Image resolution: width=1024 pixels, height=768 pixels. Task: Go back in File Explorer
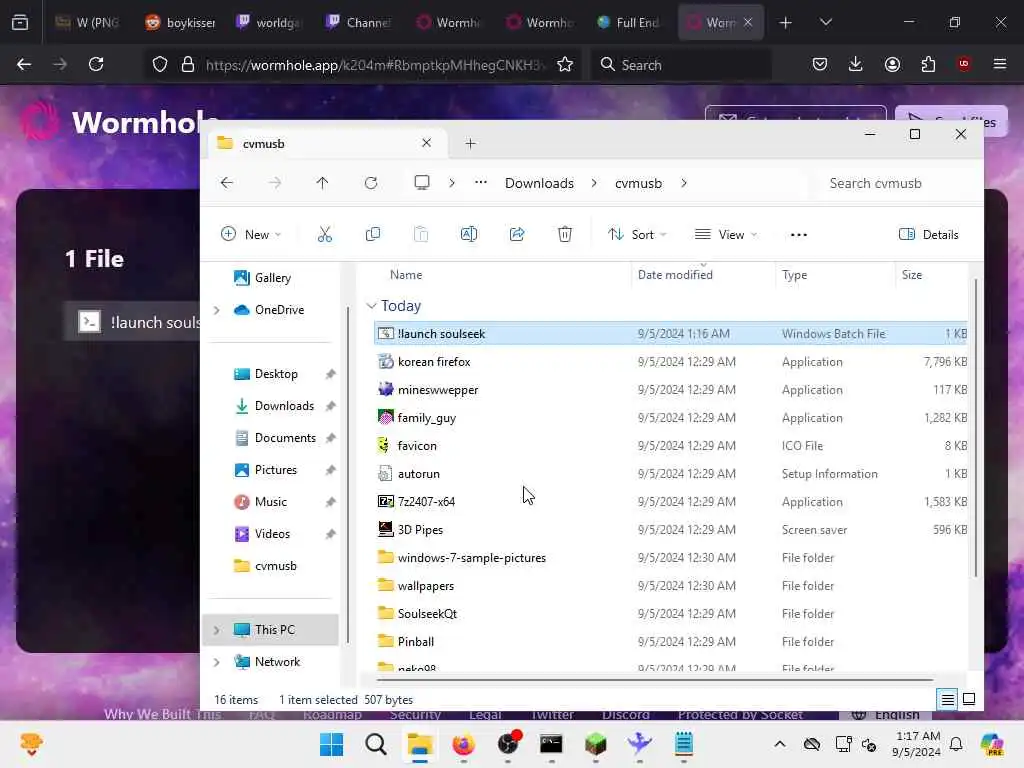[227, 183]
